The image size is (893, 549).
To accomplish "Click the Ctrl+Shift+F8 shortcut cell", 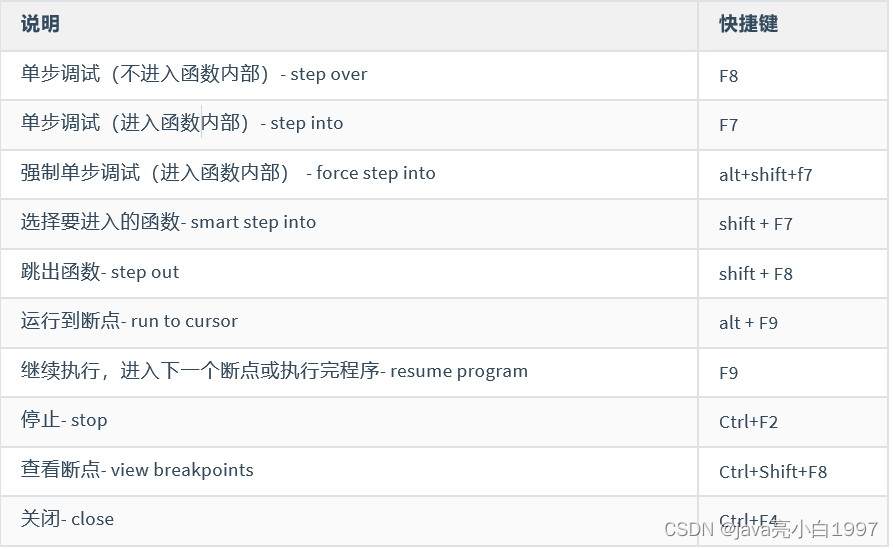I will pos(773,472).
